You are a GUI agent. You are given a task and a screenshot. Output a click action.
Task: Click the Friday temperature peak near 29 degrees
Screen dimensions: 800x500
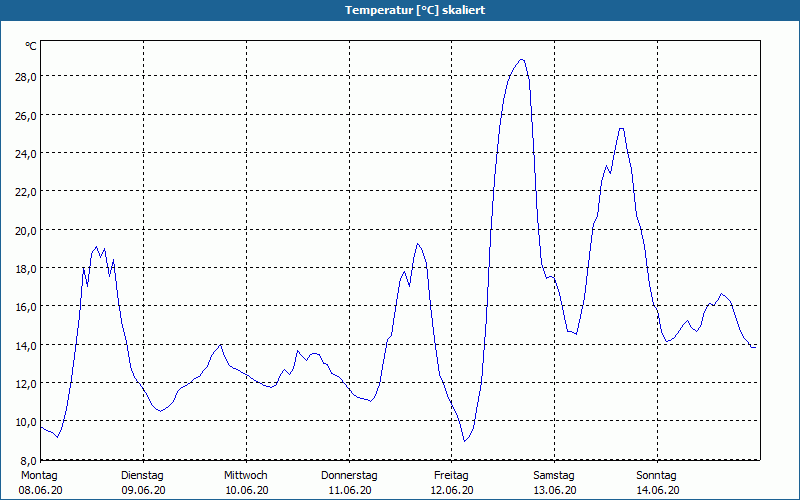[x=521, y=60]
